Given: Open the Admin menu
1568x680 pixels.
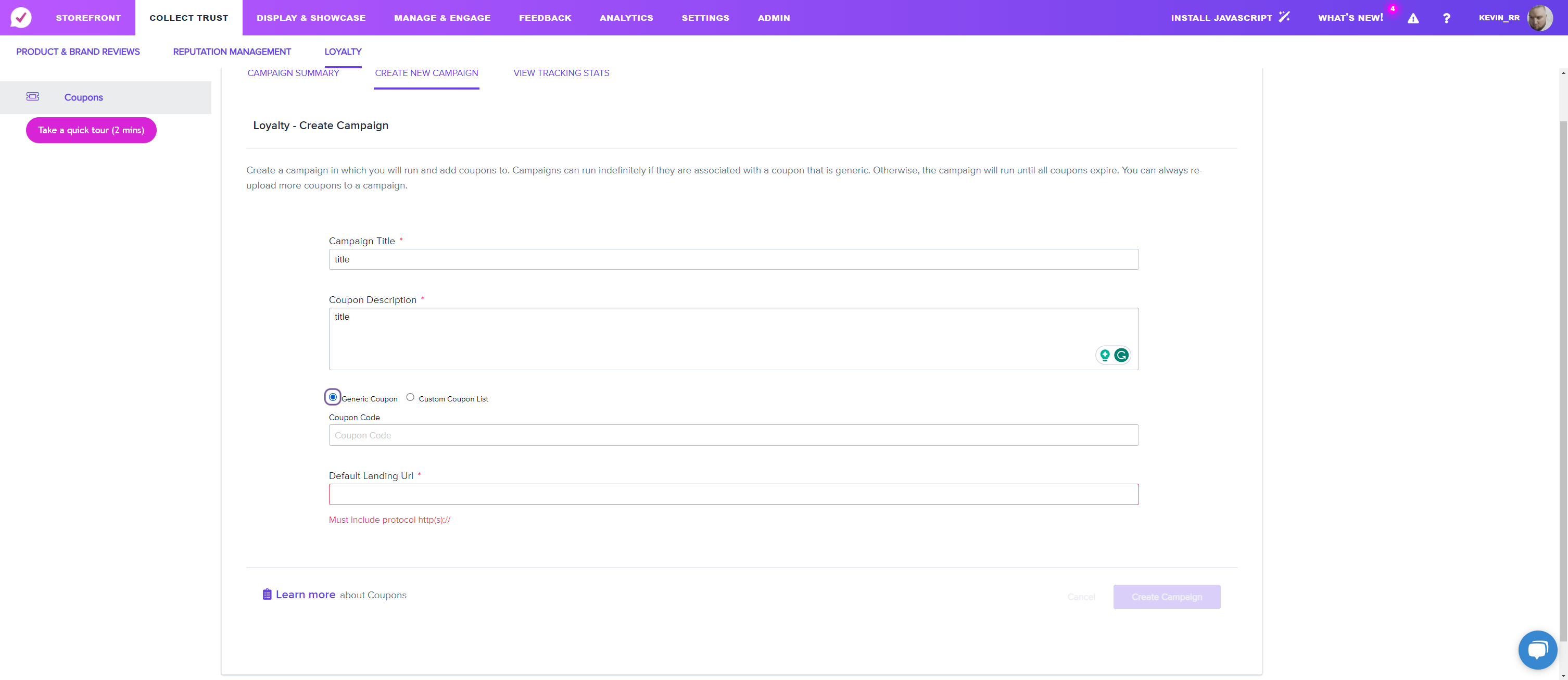Looking at the screenshot, I should tap(774, 18).
